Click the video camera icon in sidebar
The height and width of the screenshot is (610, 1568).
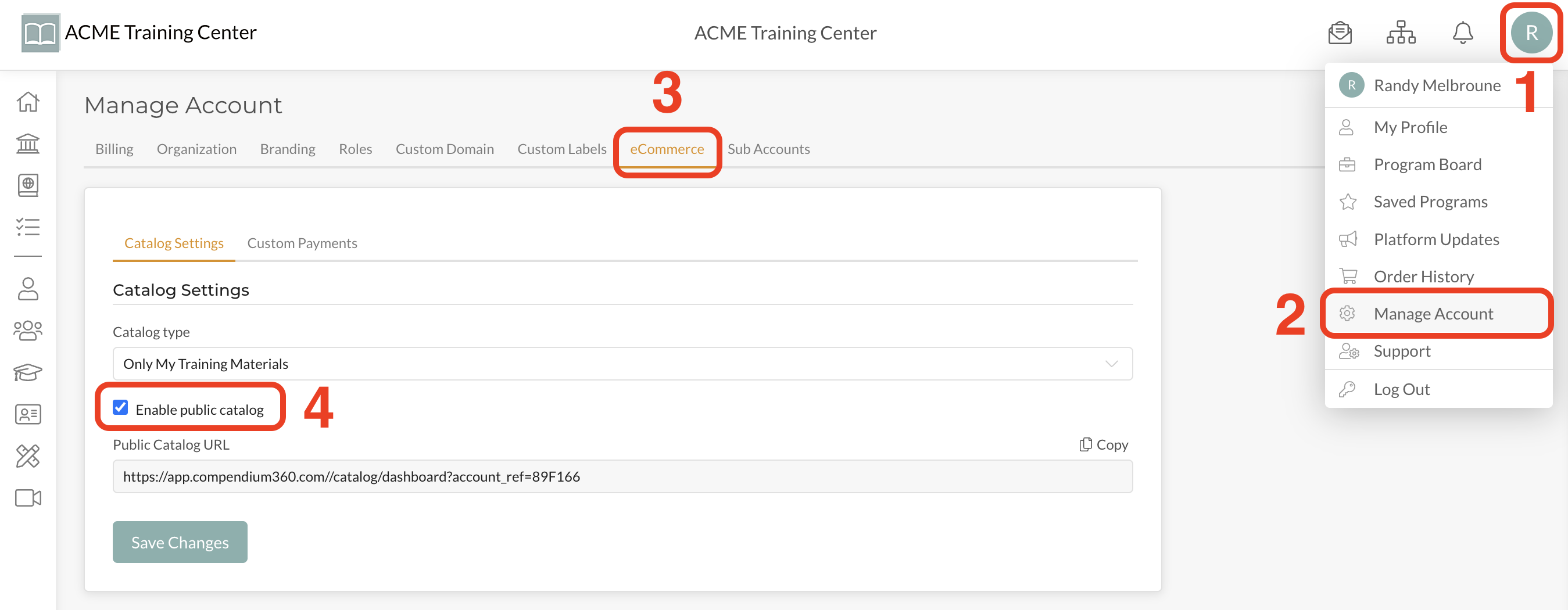point(27,497)
